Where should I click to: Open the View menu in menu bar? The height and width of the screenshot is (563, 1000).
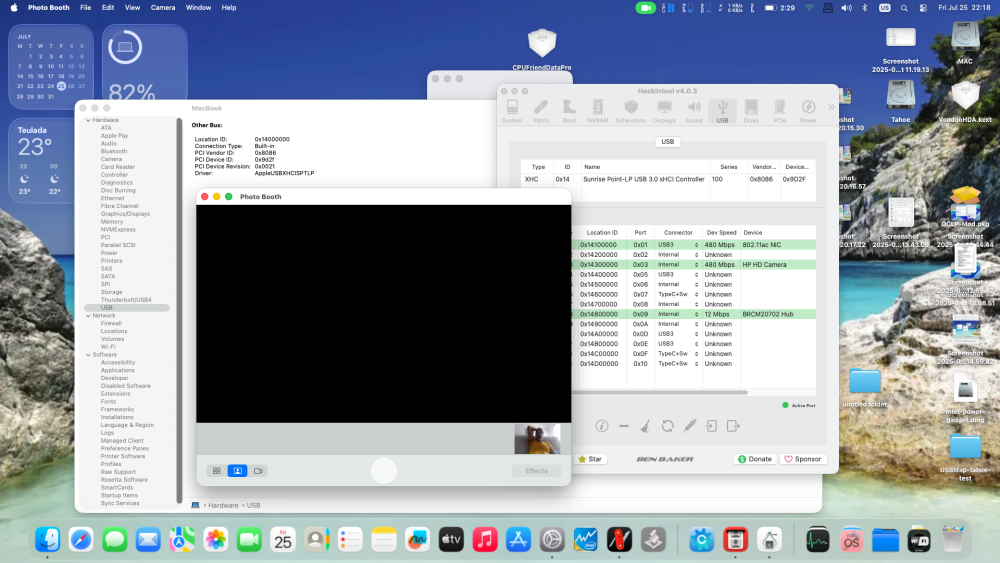pyautogui.click(x=132, y=8)
